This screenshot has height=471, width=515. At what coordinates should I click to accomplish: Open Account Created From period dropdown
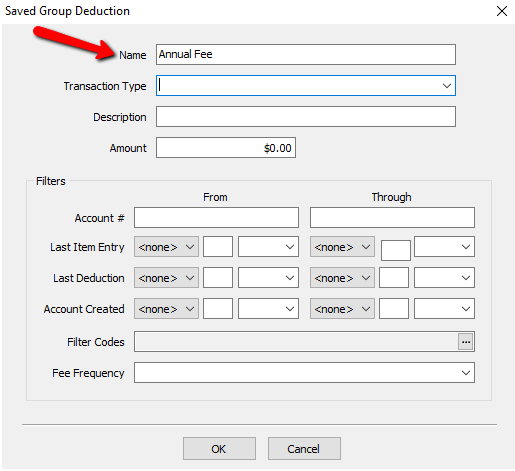268,309
